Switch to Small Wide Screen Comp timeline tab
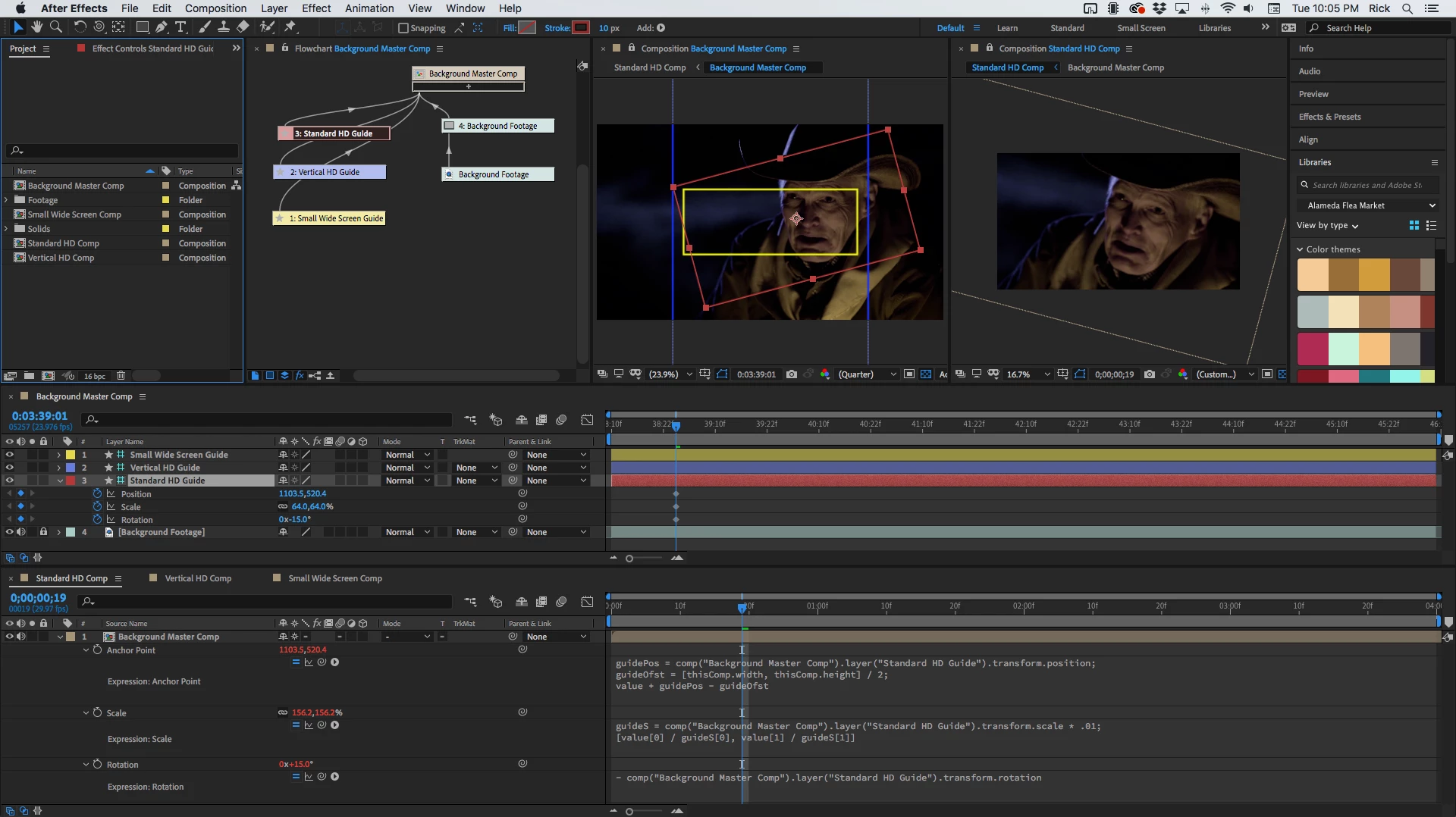1456x817 pixels. tap(334, 578)
